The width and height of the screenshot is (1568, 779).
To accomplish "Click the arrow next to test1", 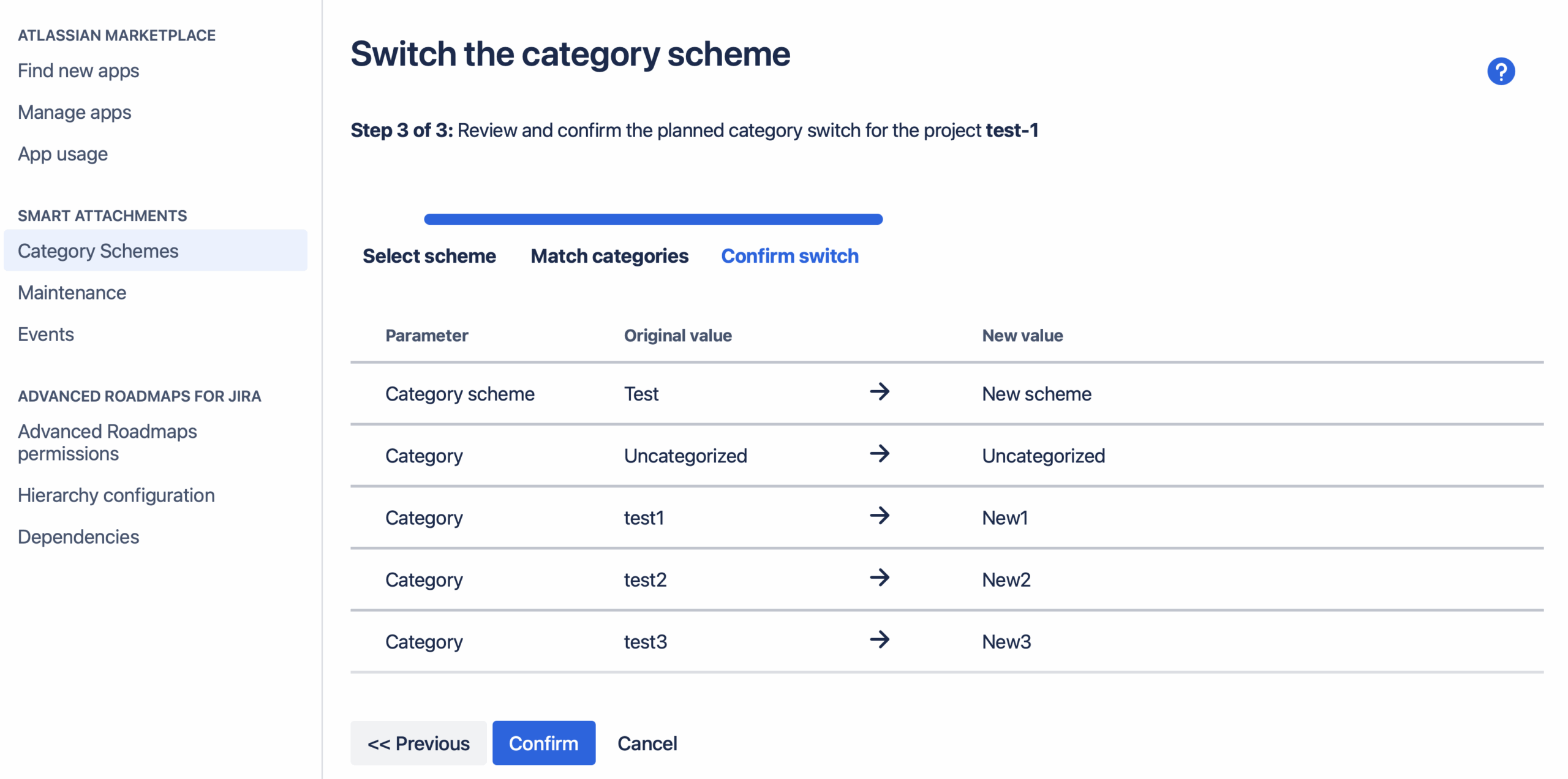I will (880, 516).
